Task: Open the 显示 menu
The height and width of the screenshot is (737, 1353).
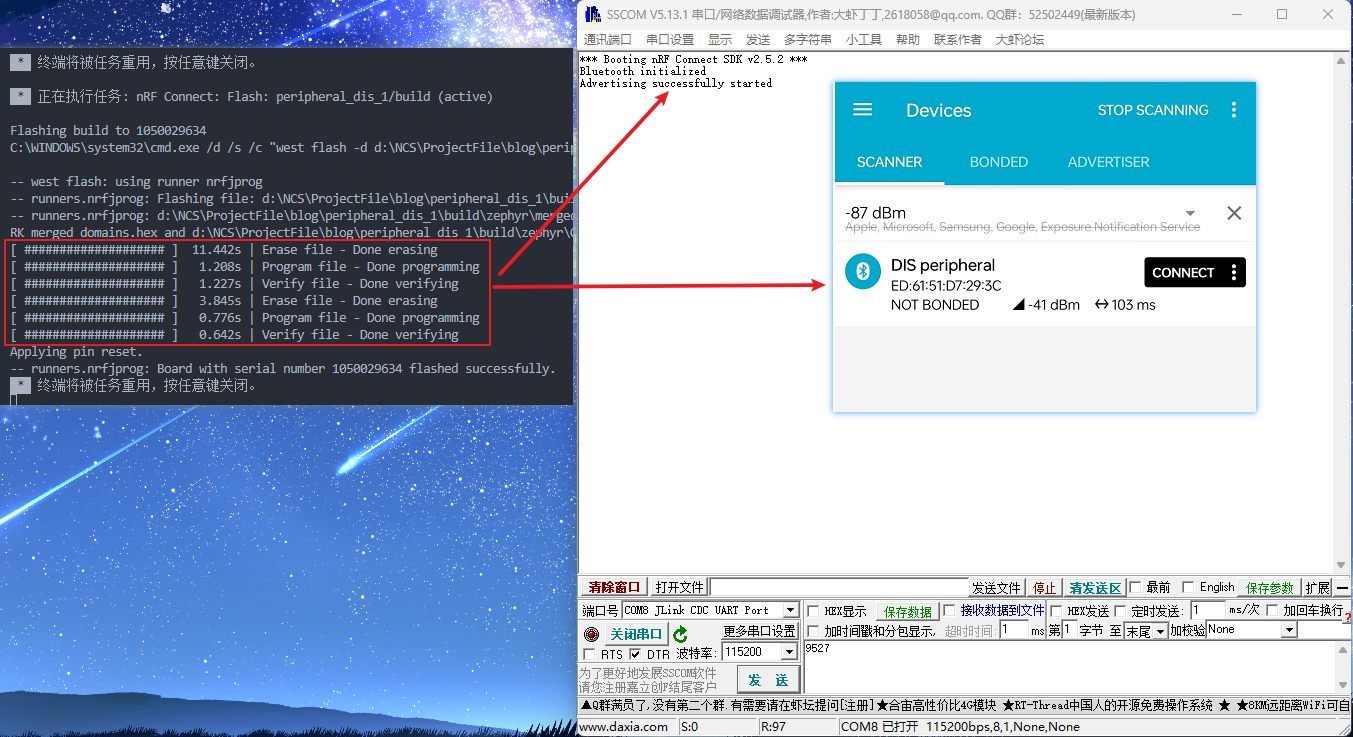Action: 720,40
